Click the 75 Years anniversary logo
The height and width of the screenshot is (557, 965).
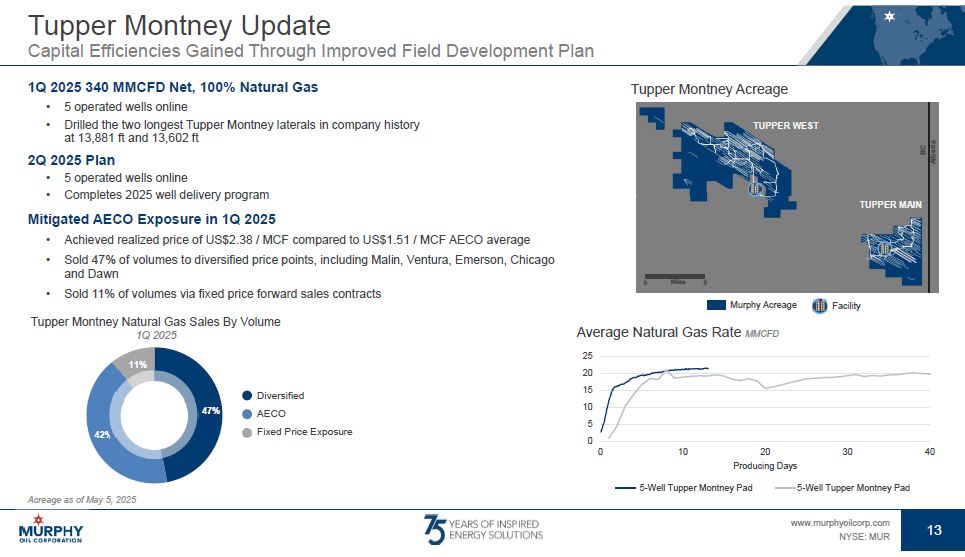pyautogui.click(x=483, y=530)
